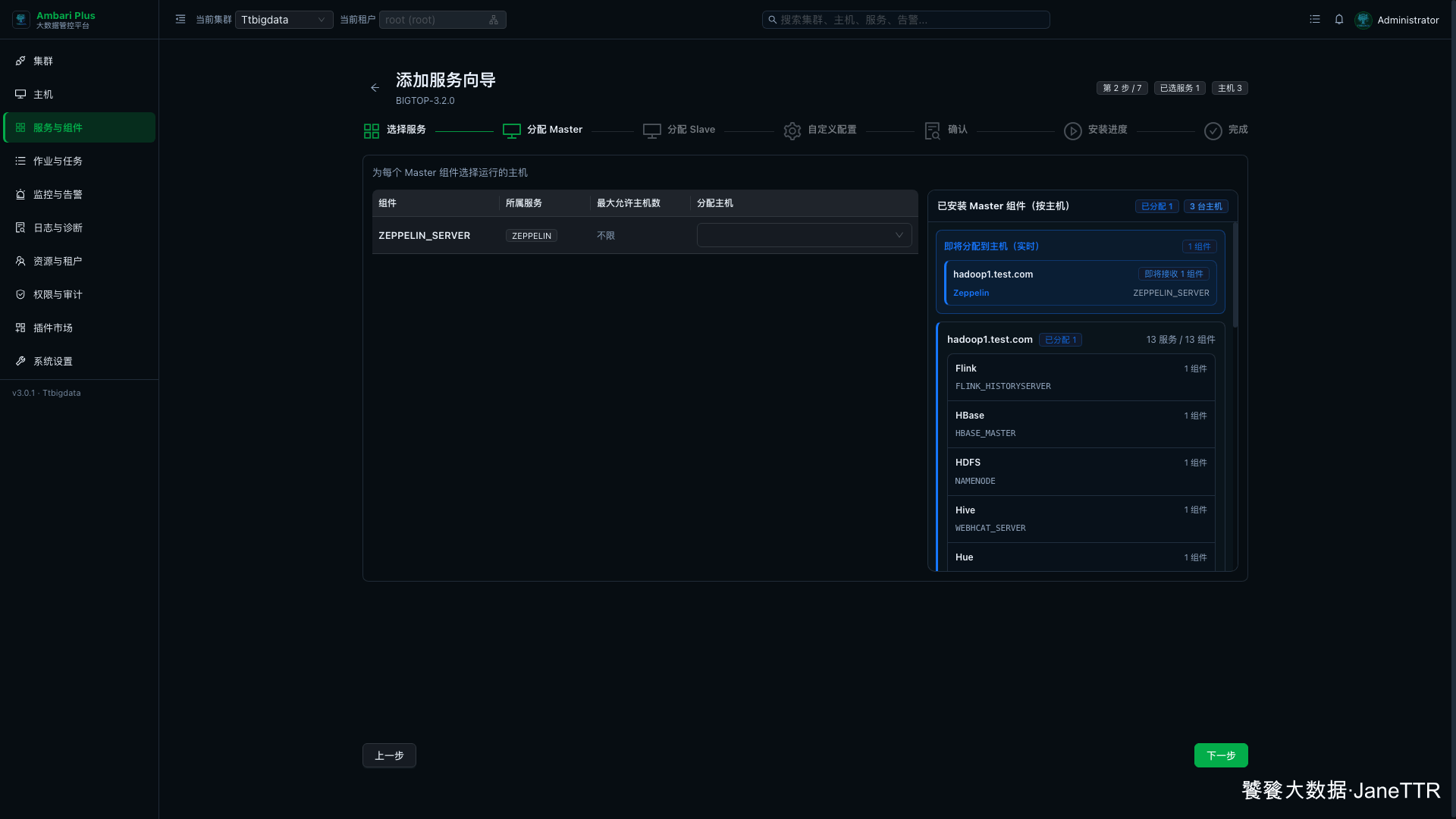Click the 确认 step icon

933,131
